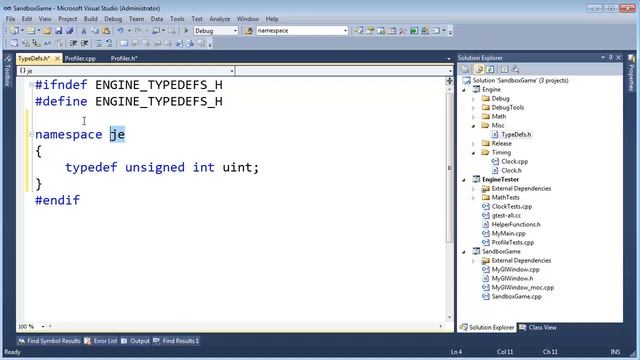Click inside the 'namespace' find input field
This screenshot has height=360, width=640.
tap(299, 31)
